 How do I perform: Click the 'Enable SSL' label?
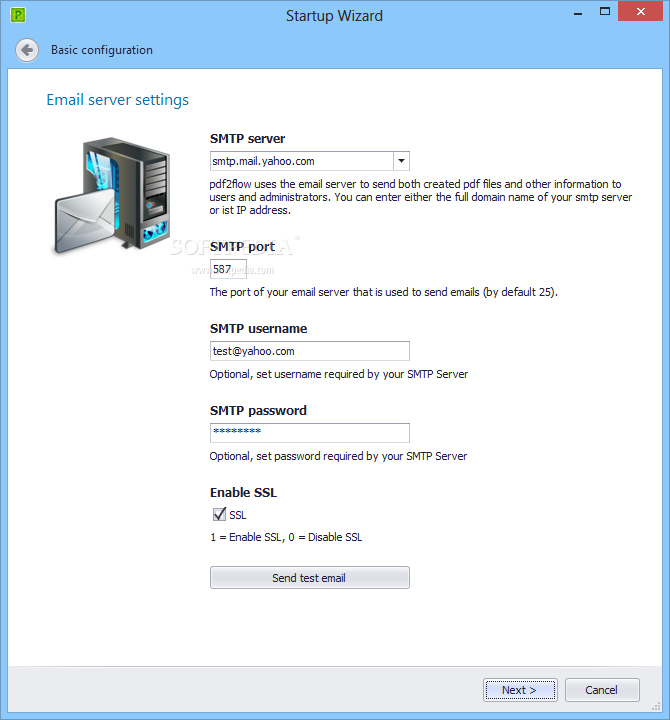[243, 493]
